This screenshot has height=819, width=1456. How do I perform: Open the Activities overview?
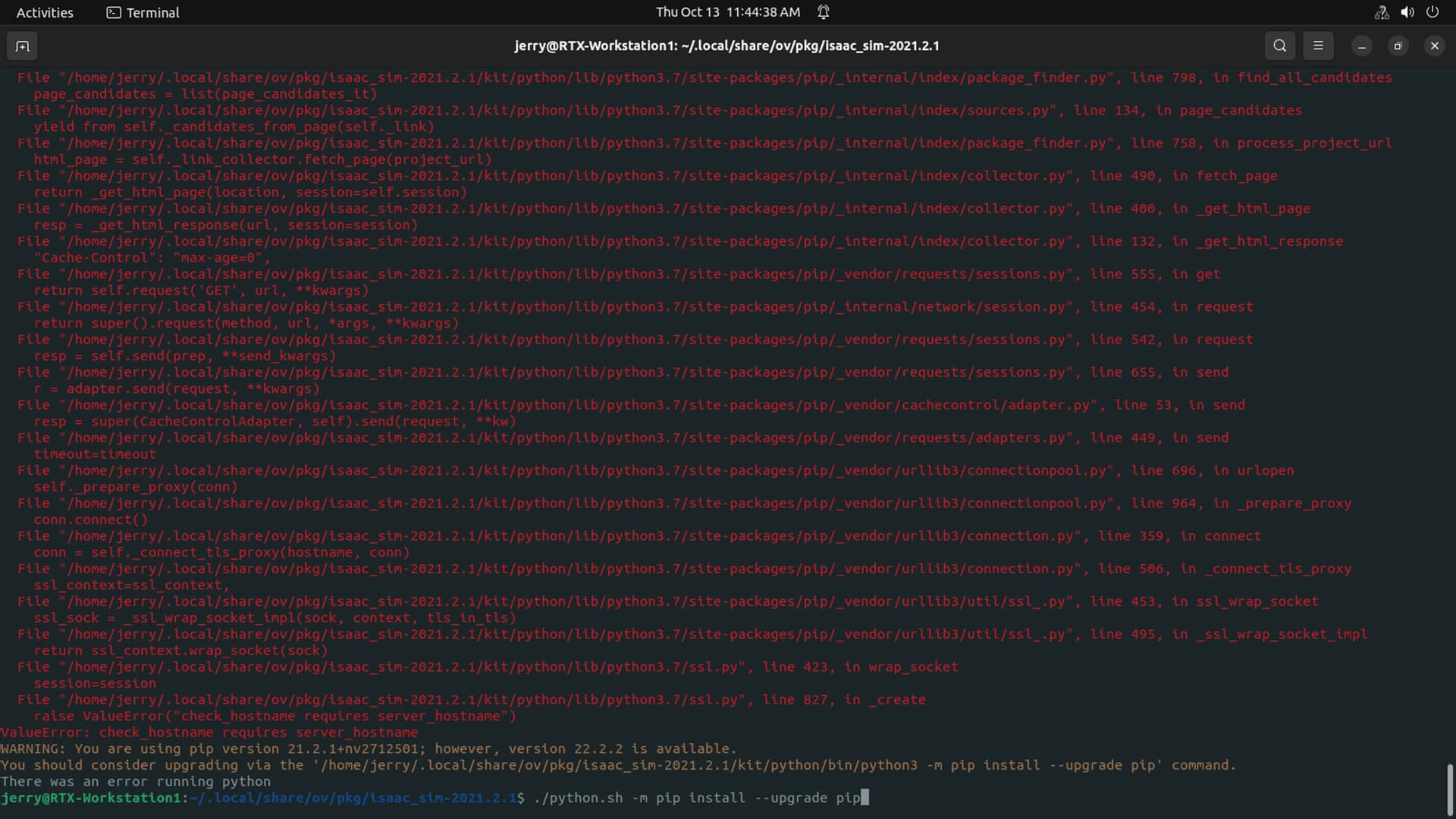45,12
